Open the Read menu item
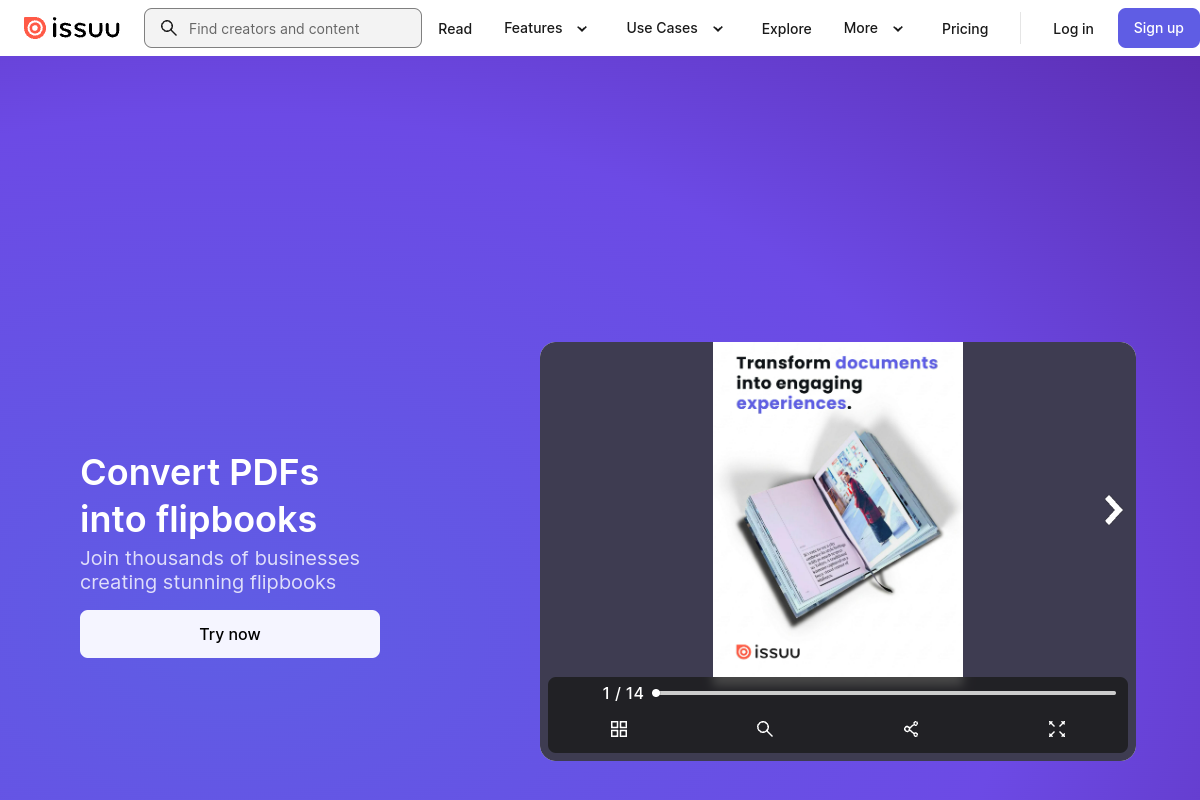 point(455,28)
